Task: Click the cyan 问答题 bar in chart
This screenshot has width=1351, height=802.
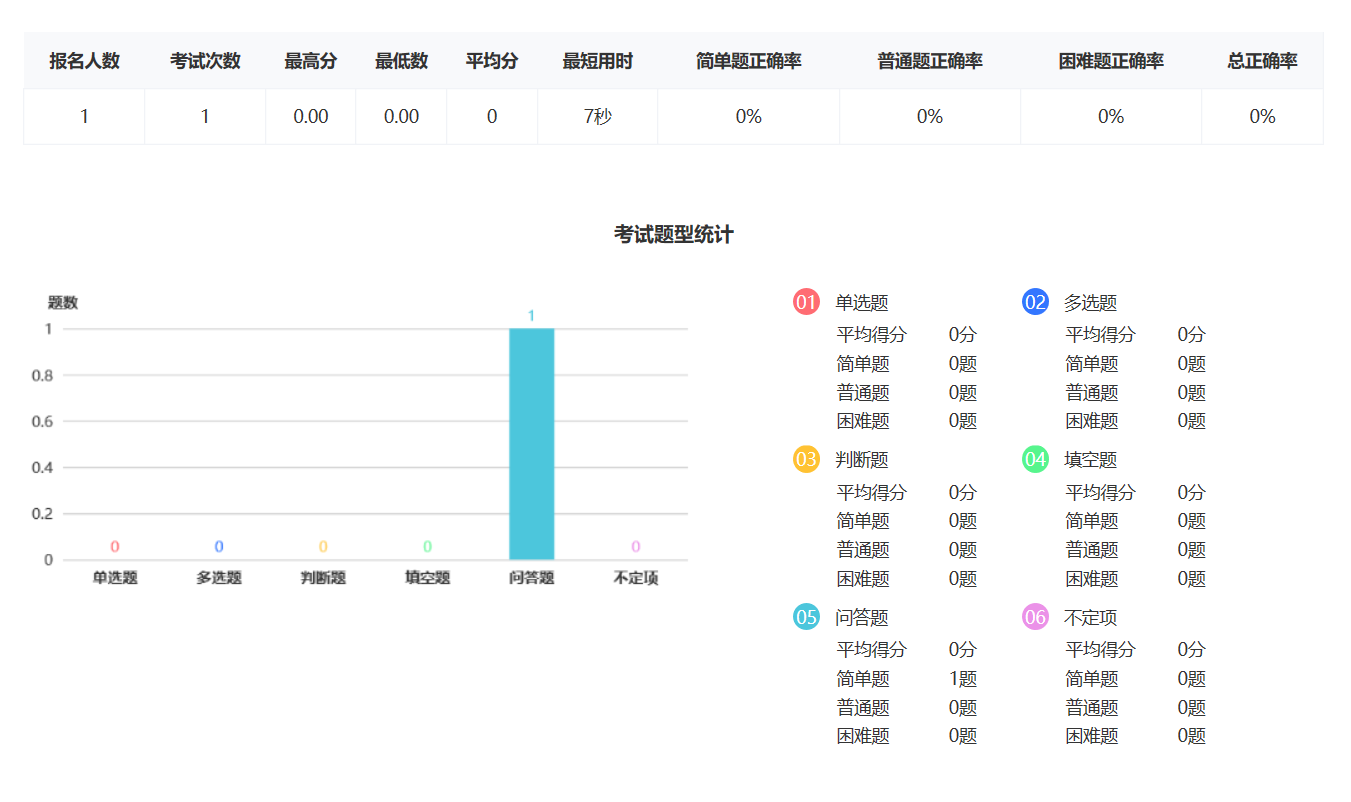Action: point(531,444)
